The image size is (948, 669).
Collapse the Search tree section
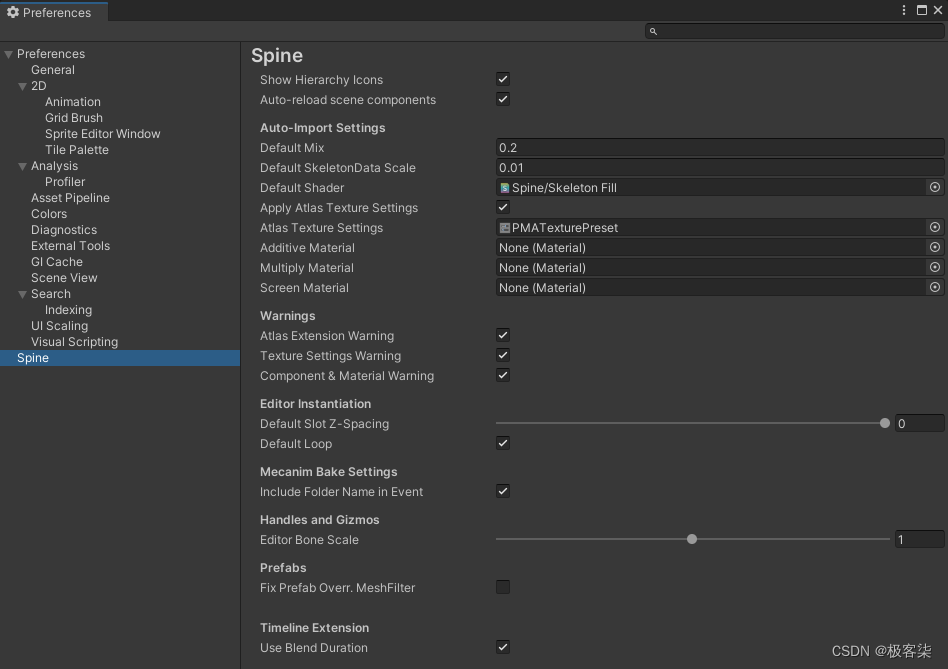tap(23, 294)
